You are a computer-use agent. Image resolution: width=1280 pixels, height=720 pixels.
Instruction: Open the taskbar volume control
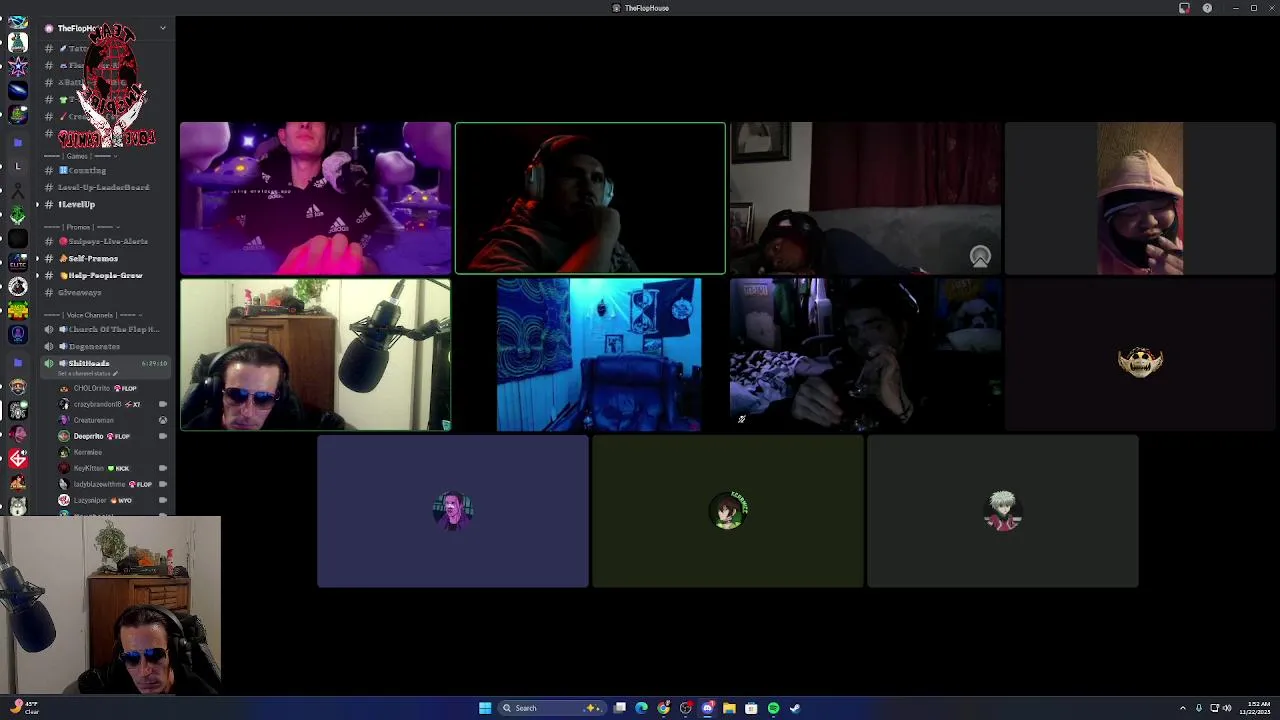point(1227,708)
